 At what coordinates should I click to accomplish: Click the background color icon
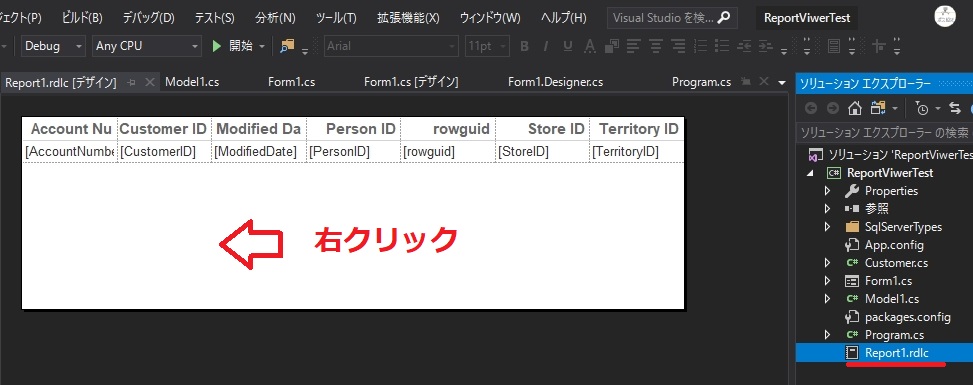coord(612,46)
